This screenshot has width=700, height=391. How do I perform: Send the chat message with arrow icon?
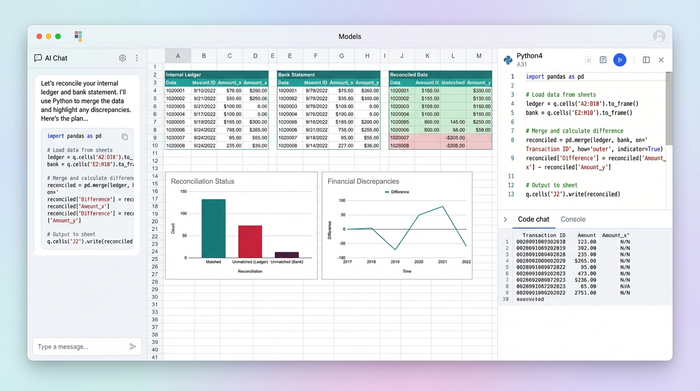click(x=133, y=346)
